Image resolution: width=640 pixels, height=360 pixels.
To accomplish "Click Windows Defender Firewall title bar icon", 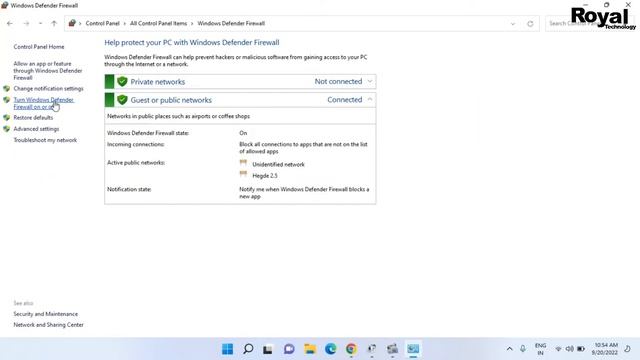I will coord(5,5).
